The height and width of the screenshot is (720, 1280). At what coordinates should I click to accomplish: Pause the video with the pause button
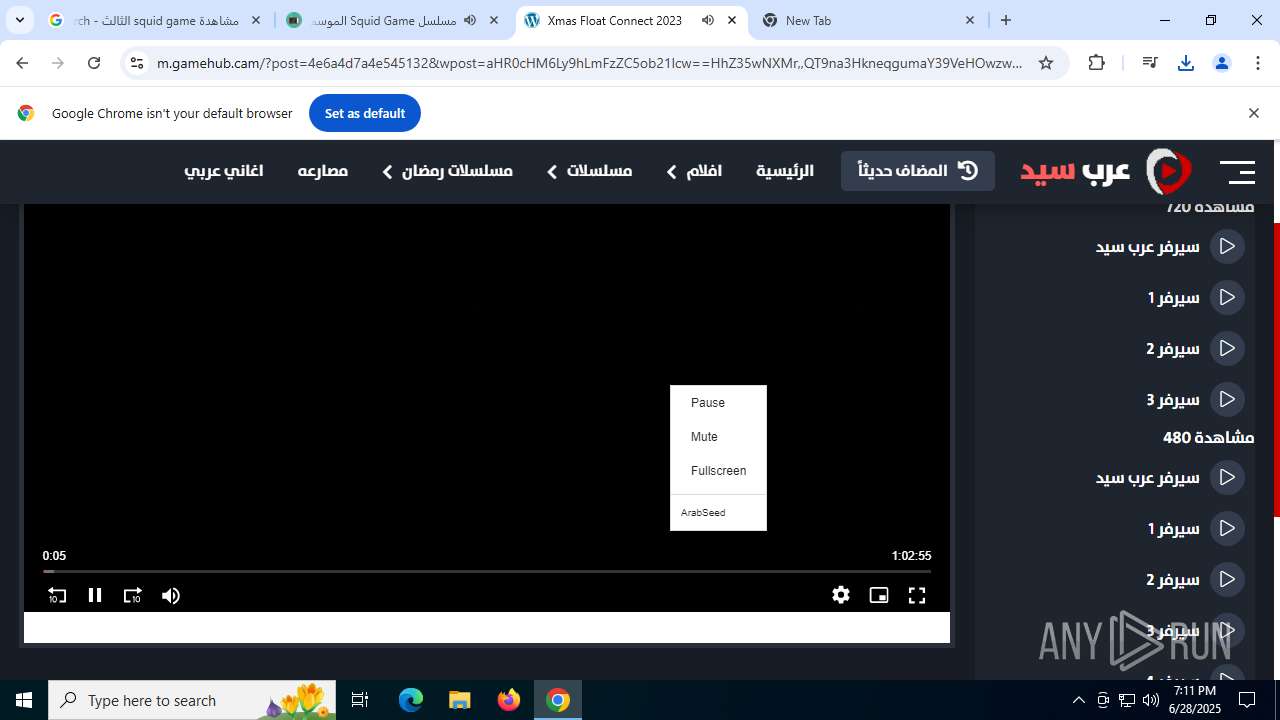95,595
